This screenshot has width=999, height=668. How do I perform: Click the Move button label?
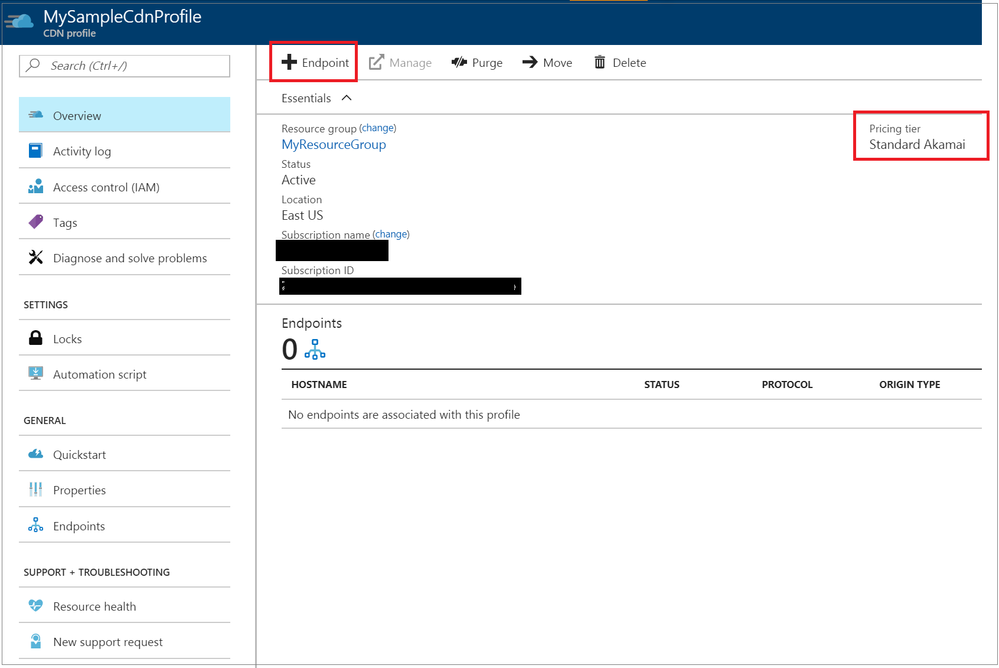(x=557, y=62)
